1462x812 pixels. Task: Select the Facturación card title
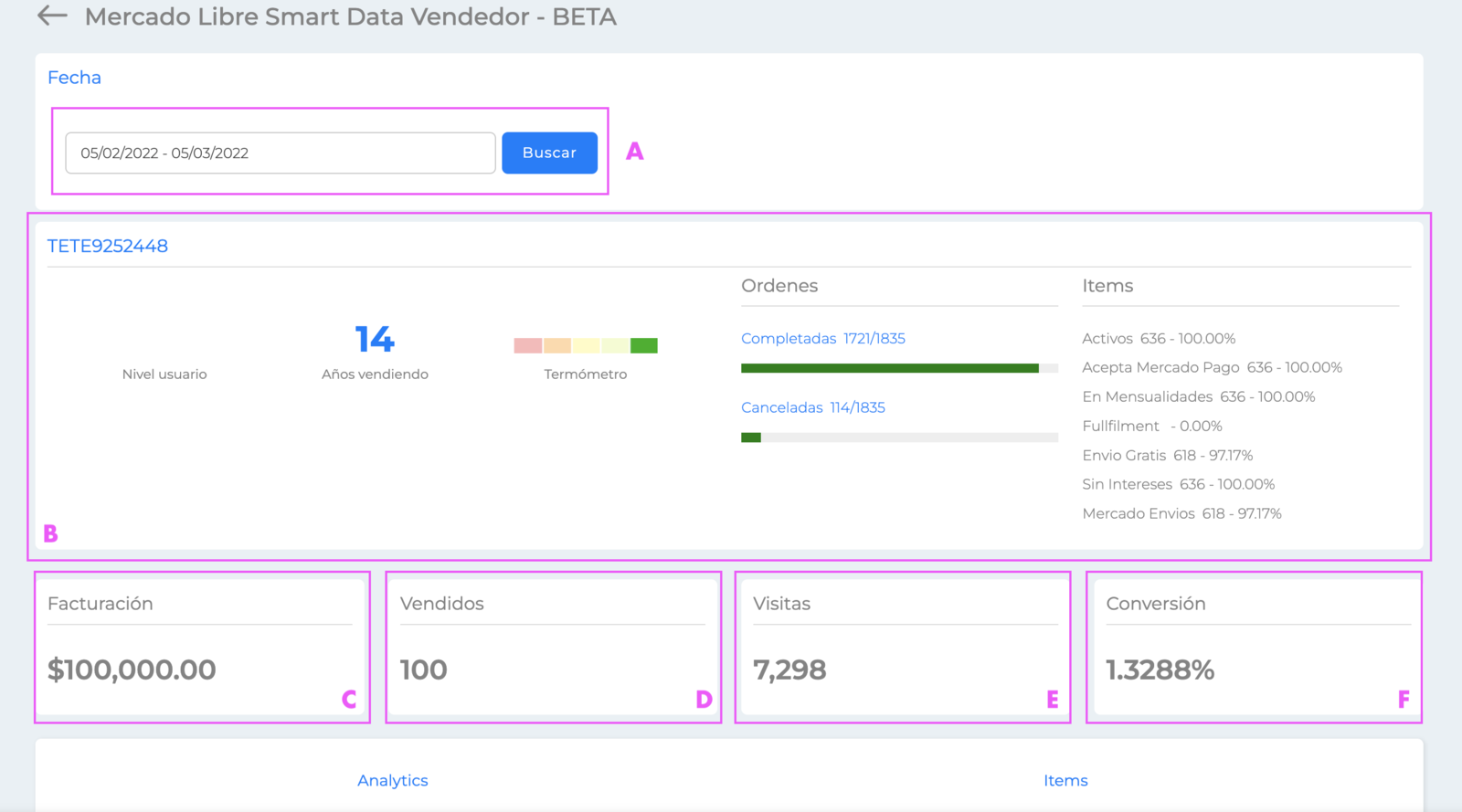click(x=101, y=604)
